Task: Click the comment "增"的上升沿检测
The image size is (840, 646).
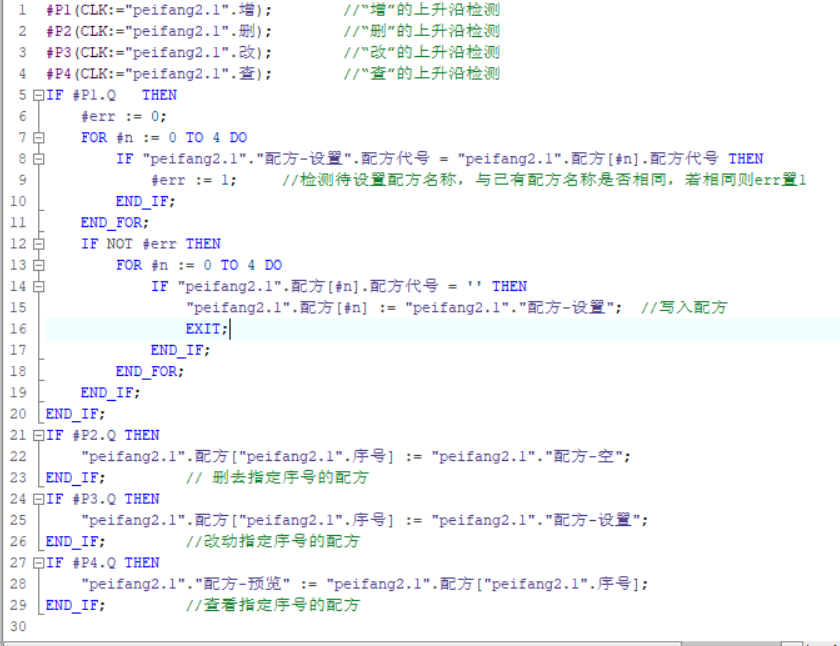Action: pyautogui.click(x=422, y=10)
